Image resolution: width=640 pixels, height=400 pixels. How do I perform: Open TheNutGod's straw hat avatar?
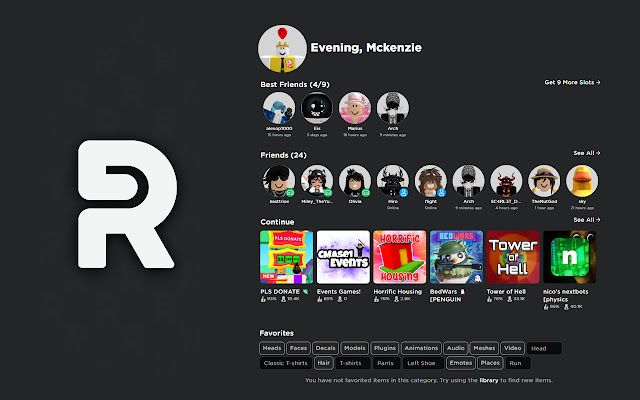(544, 181)
